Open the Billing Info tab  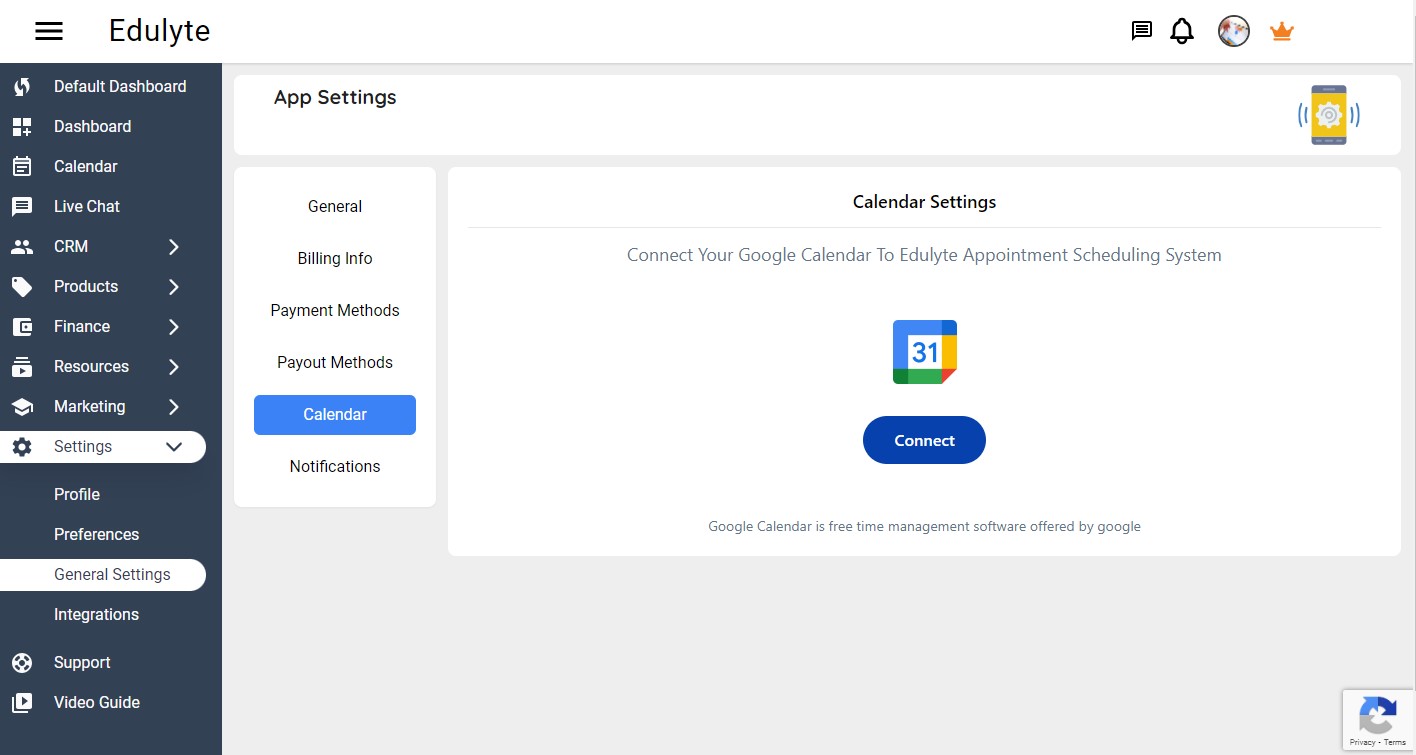pyautogui.click(x=335, y=259)
